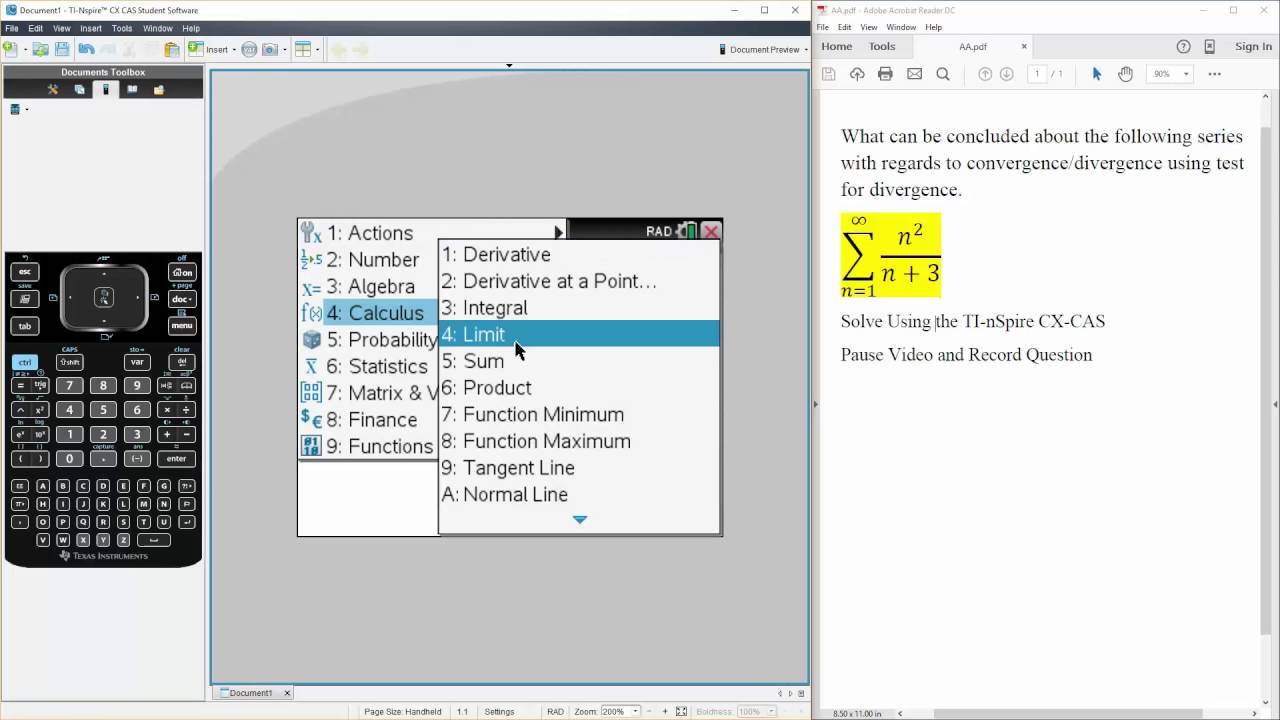Choose the hand pan tool in Acrobat
The height and width of the screenshot is (720, 1280).
pos(1126,74)
